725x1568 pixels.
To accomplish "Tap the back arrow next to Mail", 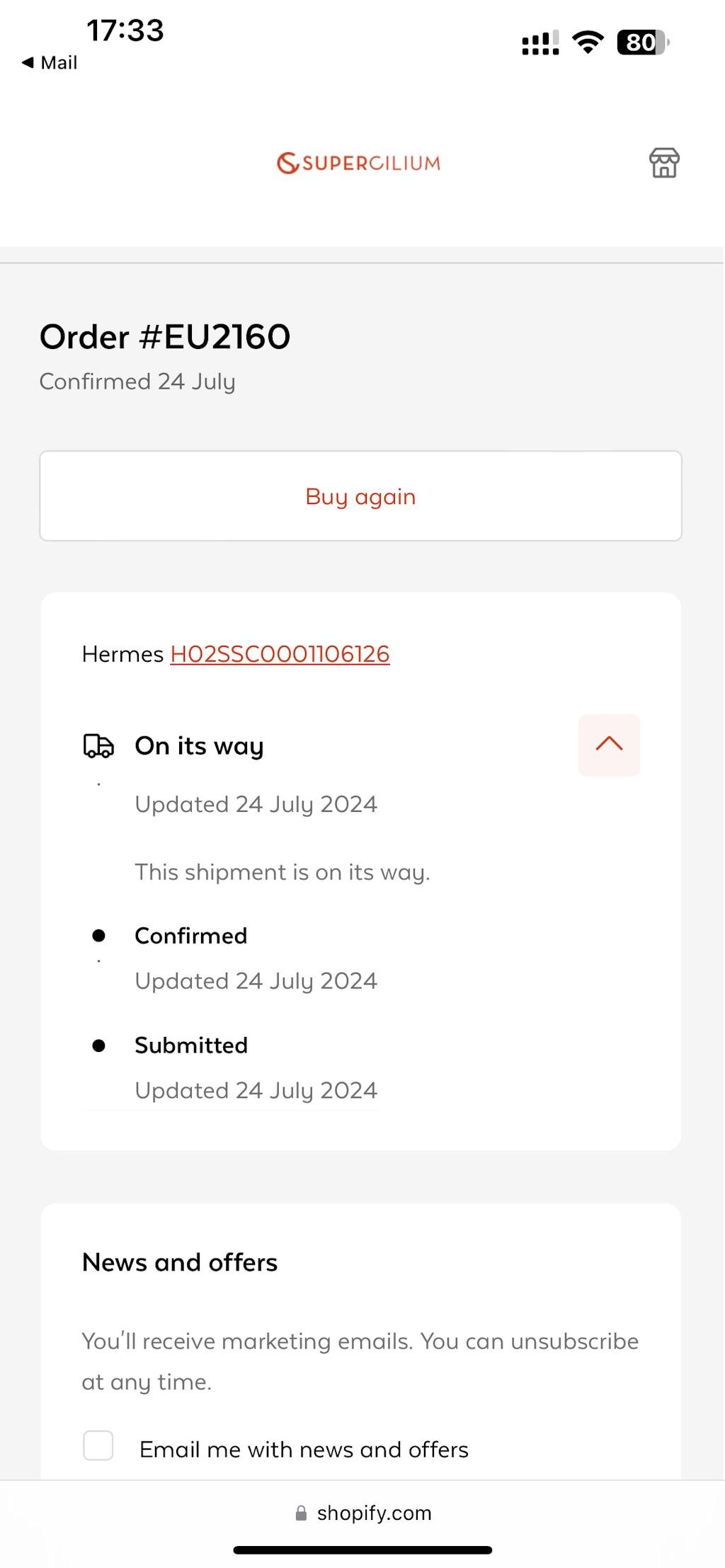I will [28, 62].
